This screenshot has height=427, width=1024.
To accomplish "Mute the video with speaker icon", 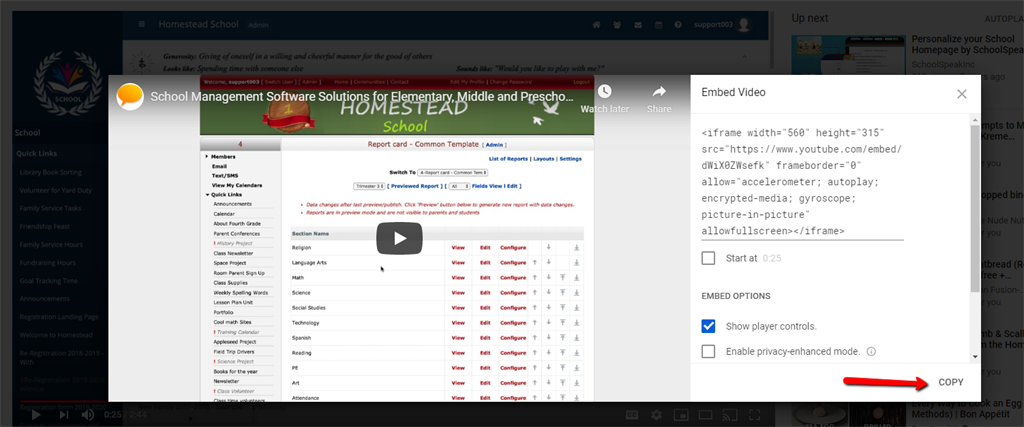I will pyautogui.click(x=87, y=415).
